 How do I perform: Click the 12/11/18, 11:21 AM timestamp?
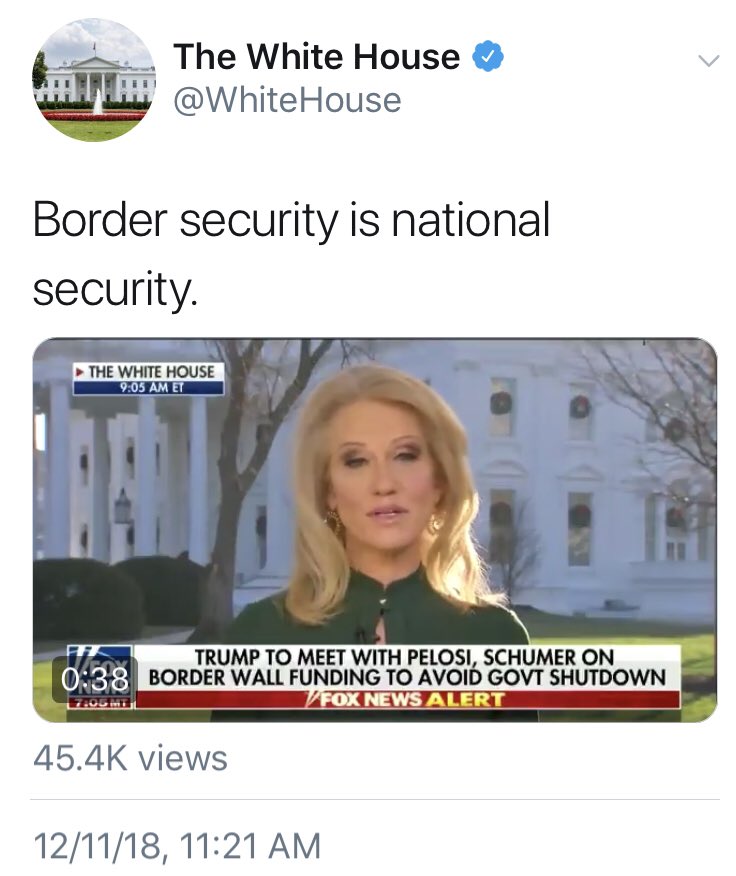[177, 845]
